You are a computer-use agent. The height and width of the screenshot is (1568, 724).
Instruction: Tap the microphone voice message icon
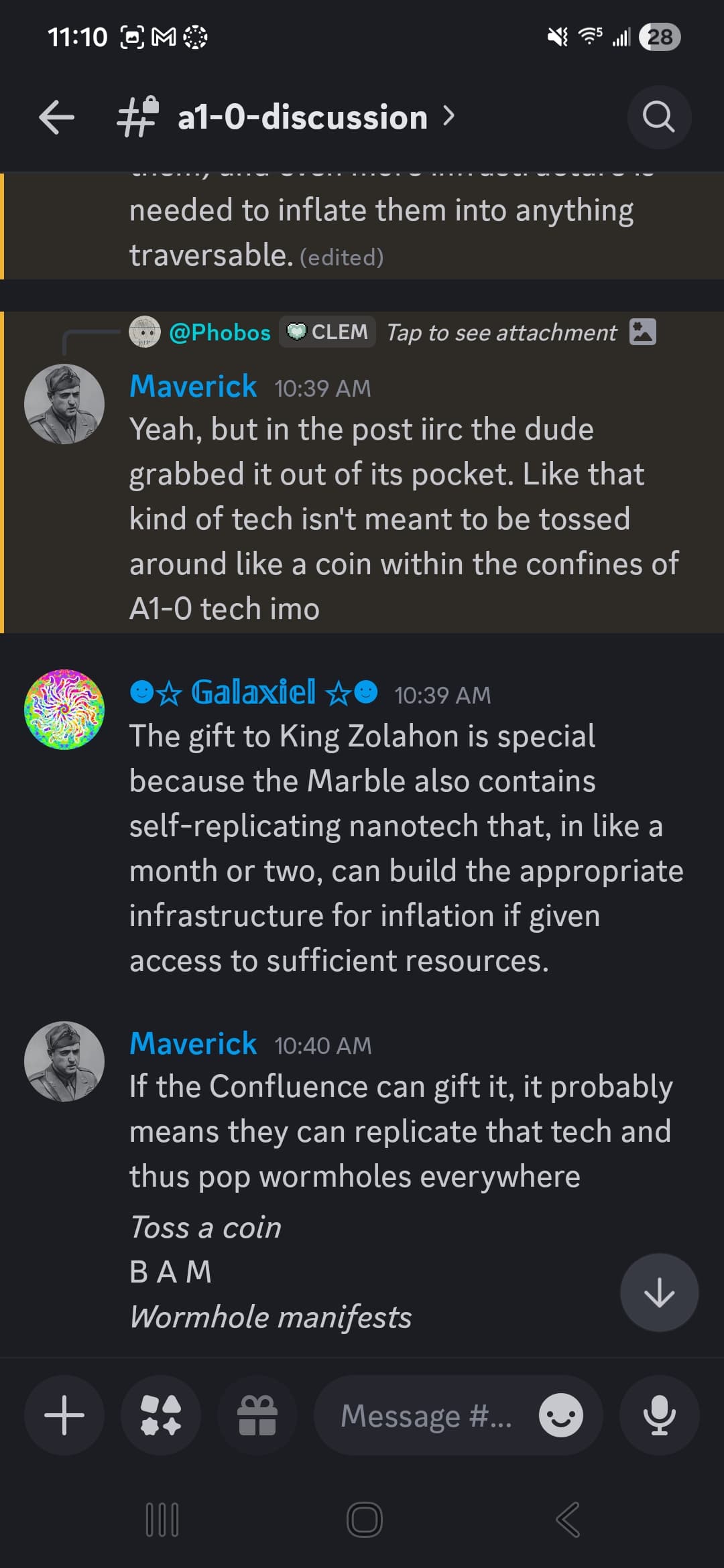click(659, 1415)
